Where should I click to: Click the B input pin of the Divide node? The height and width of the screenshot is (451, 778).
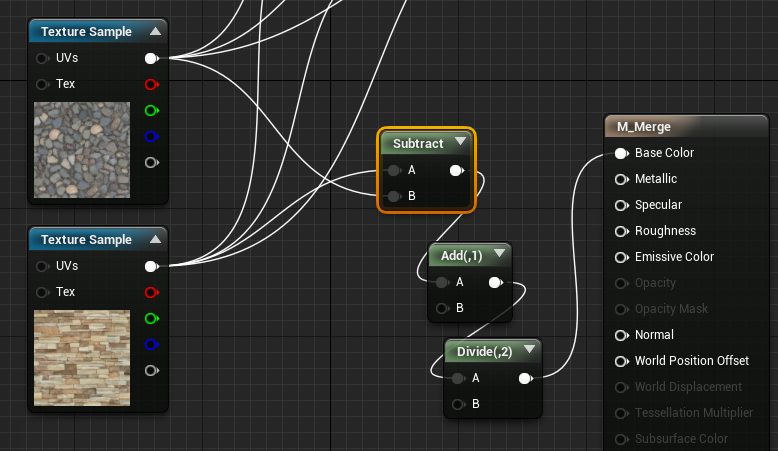(458, 404)
